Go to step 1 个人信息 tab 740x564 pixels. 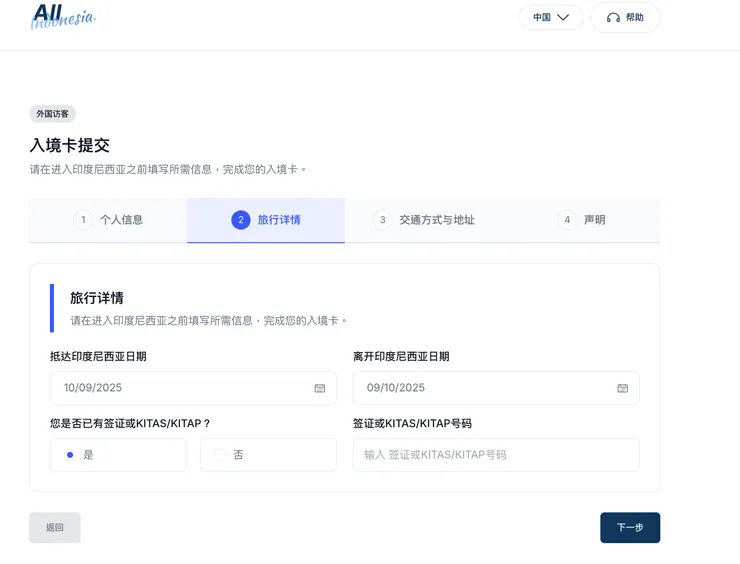click(108, 220)
